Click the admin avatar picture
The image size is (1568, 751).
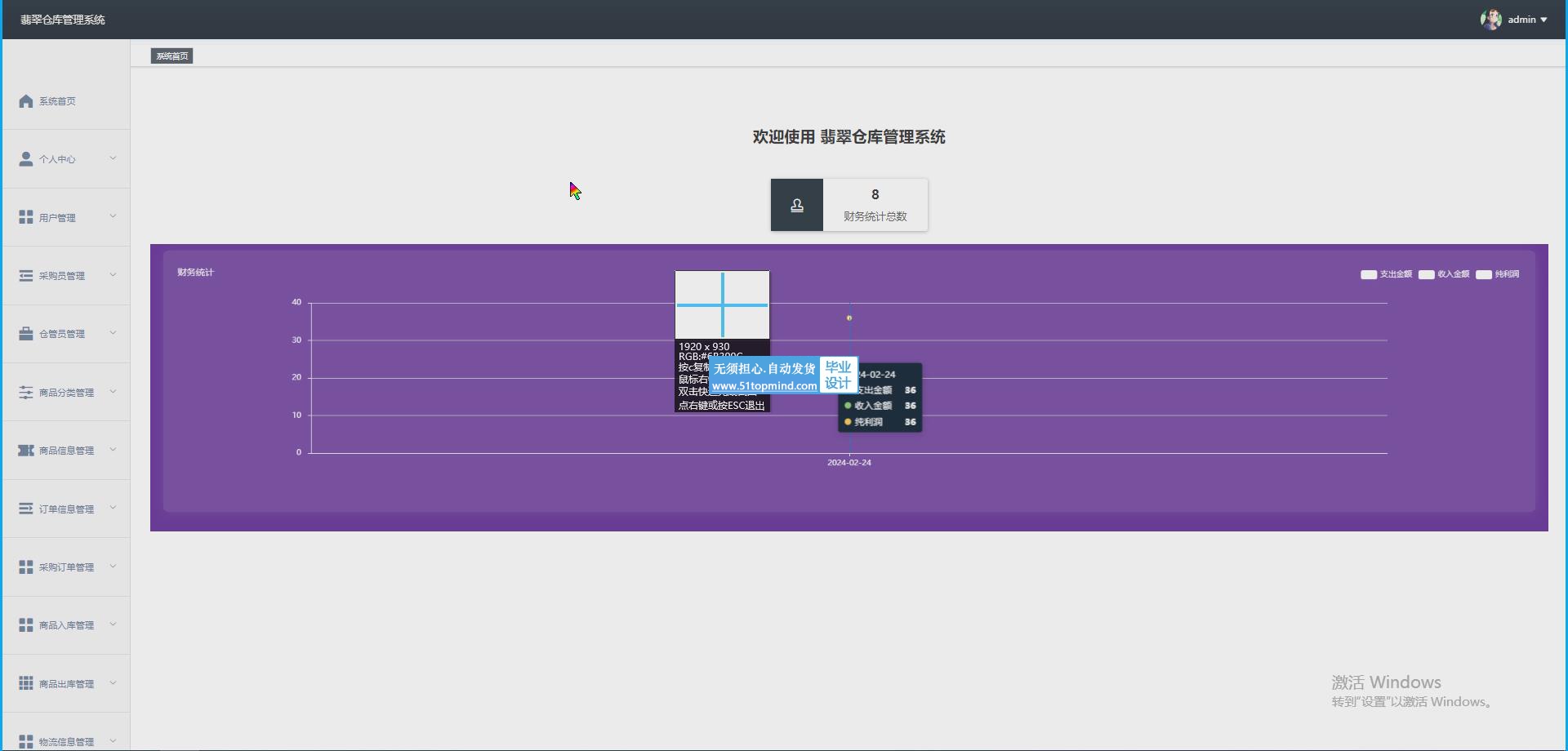tap(1491, 20)
